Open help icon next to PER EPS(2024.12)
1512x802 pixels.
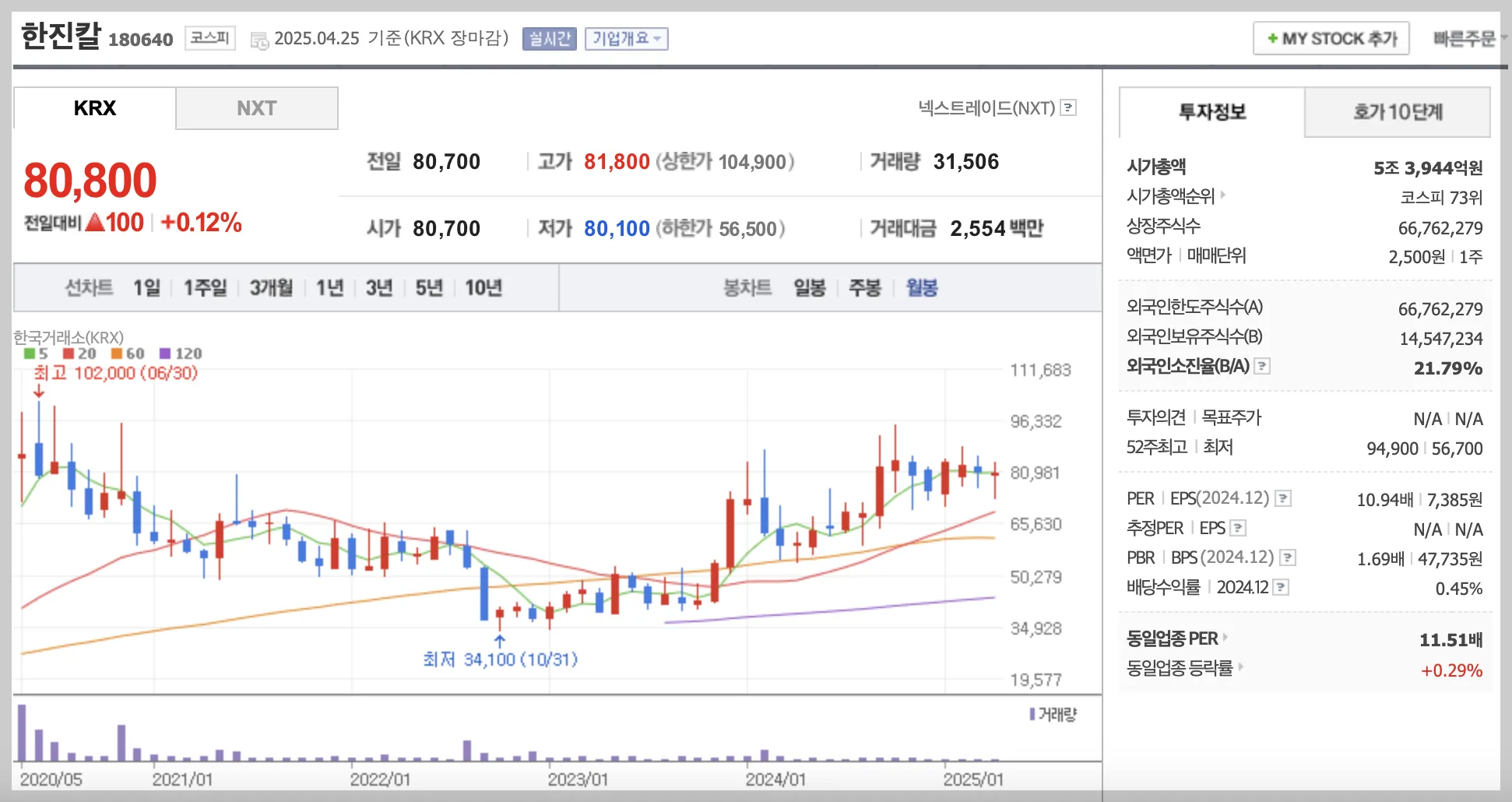[x=1283, y=498]
